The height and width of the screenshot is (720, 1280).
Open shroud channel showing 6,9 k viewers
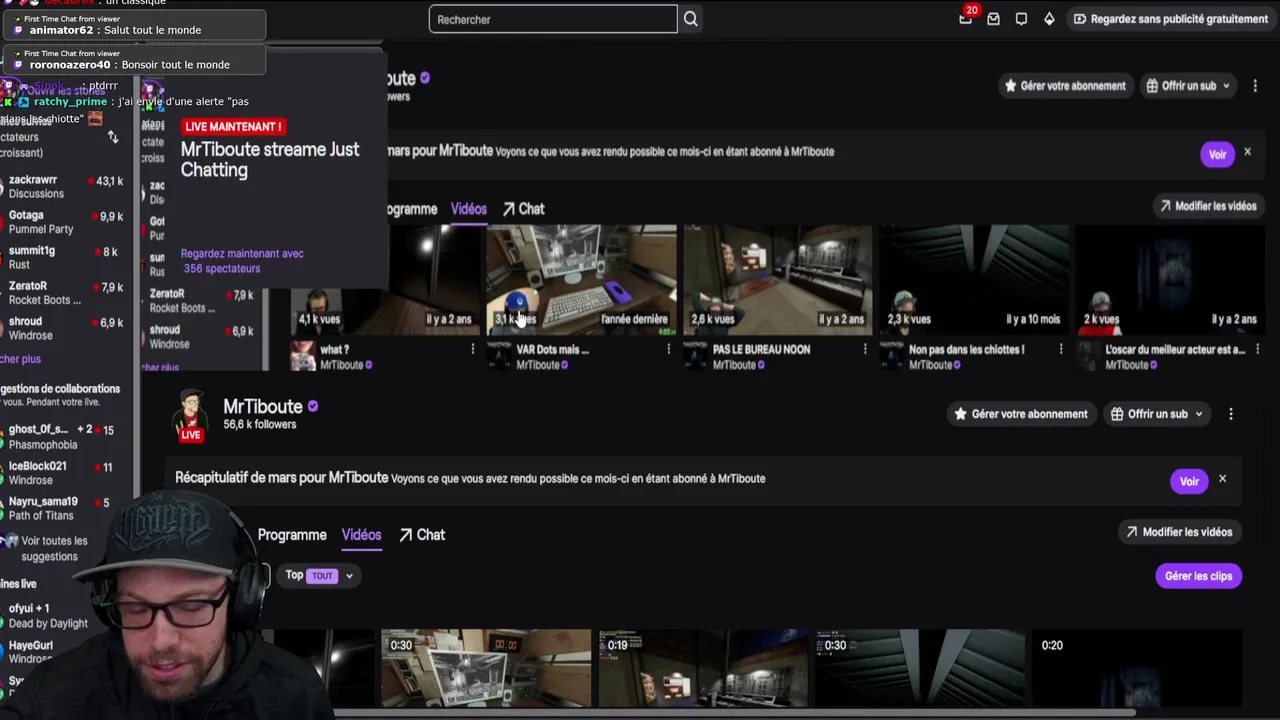click(x=64, y=329)
